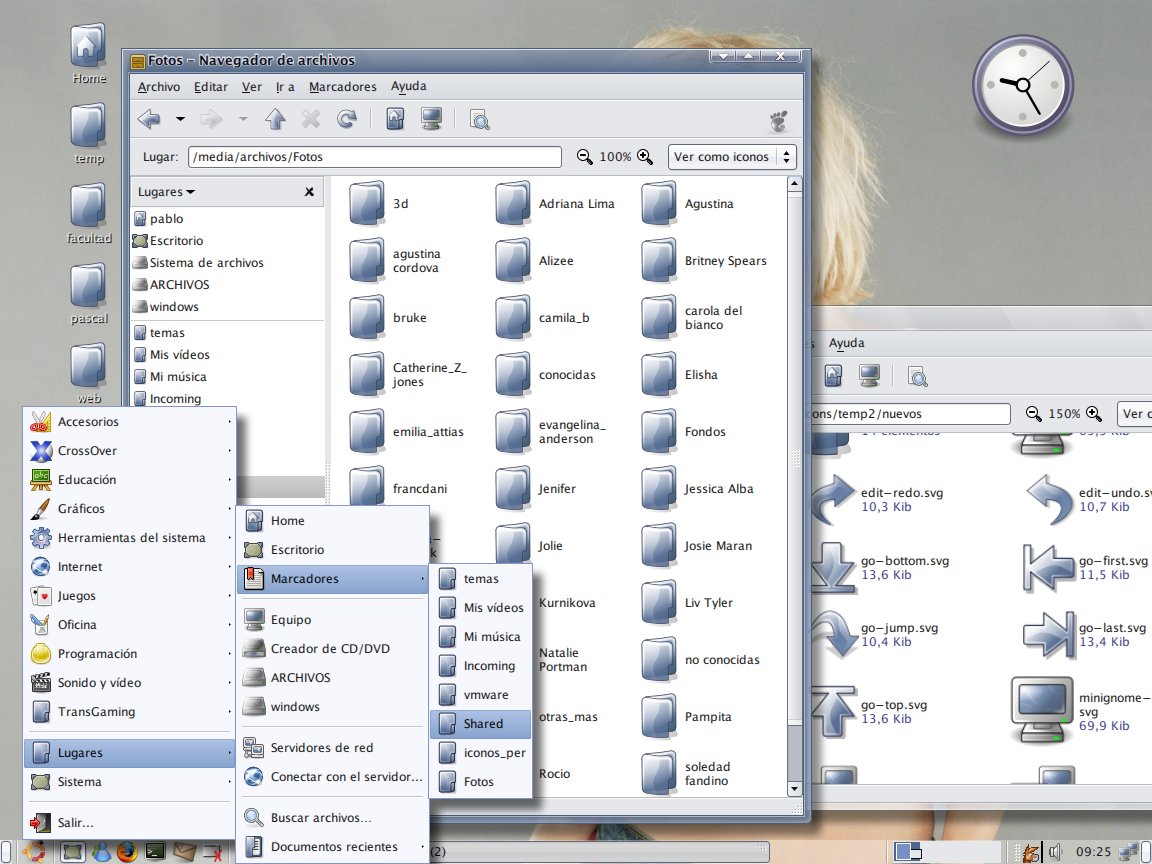Screen dimensions: 1152x864
Task: Open the Lugares sidebar dropdown
Action: 166,192
